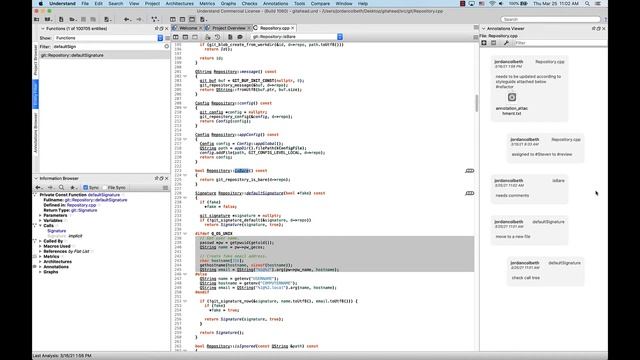Open Spotlight search in macOS menu bar
The height and width of the screenshot is (360, 640).
587,3
